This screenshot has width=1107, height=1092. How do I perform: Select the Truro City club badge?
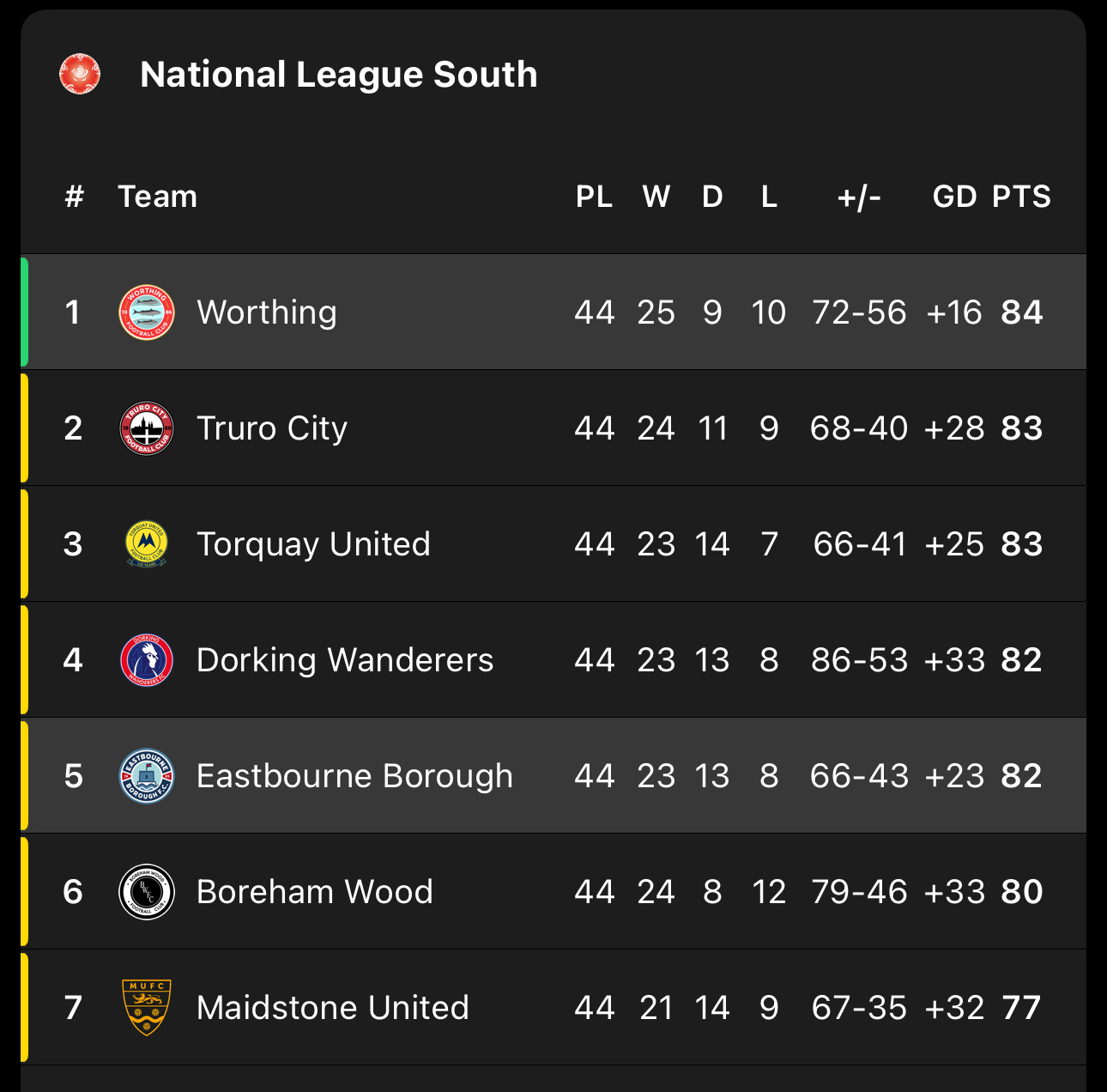(x=147, y=428)
